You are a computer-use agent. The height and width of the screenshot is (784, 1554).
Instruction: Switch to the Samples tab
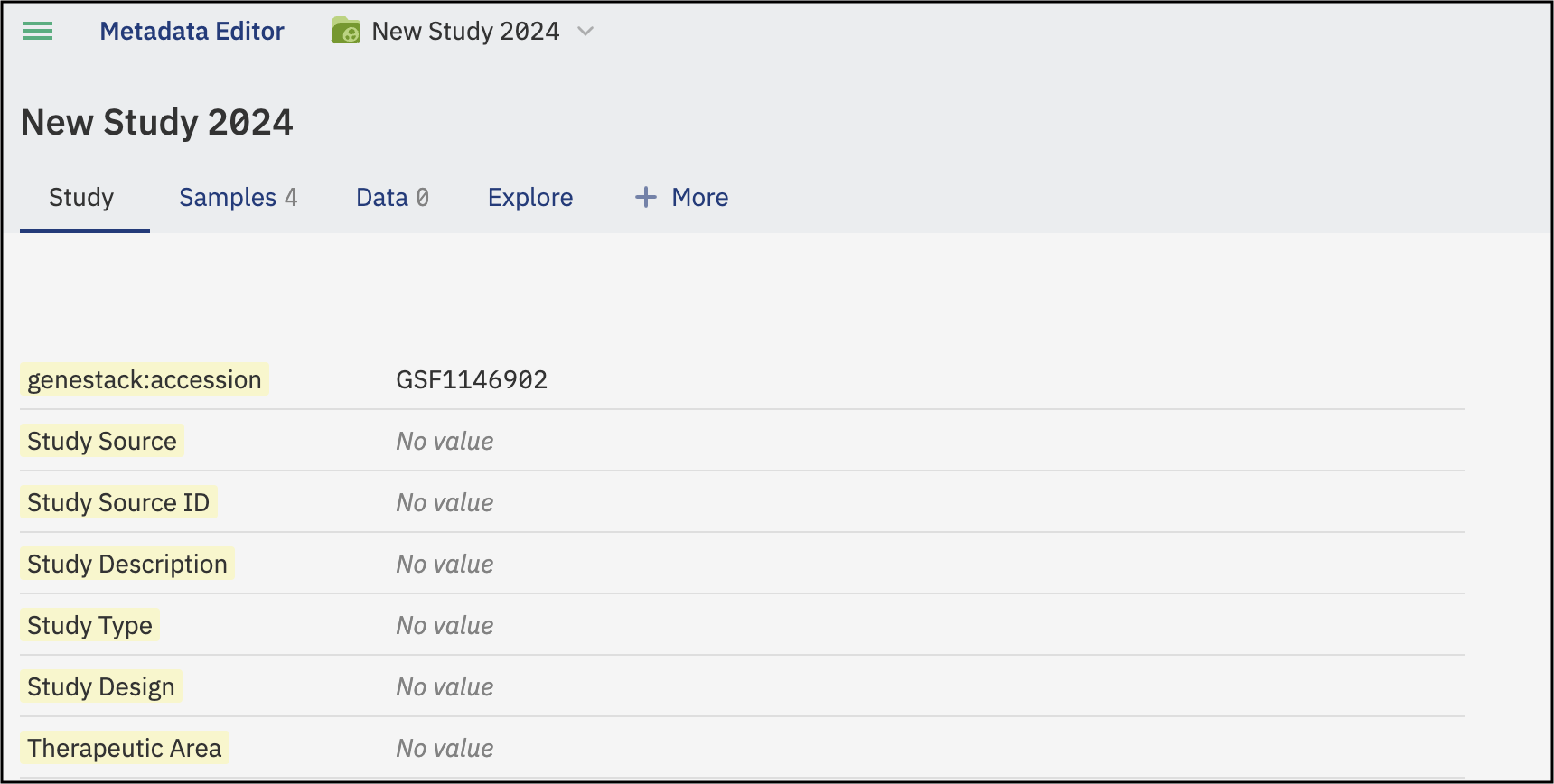(239, 198)
